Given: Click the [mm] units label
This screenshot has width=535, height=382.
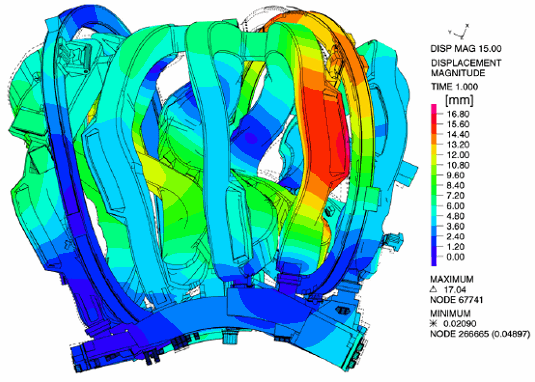Looking at the screenshot, I should tap(459, 100).
